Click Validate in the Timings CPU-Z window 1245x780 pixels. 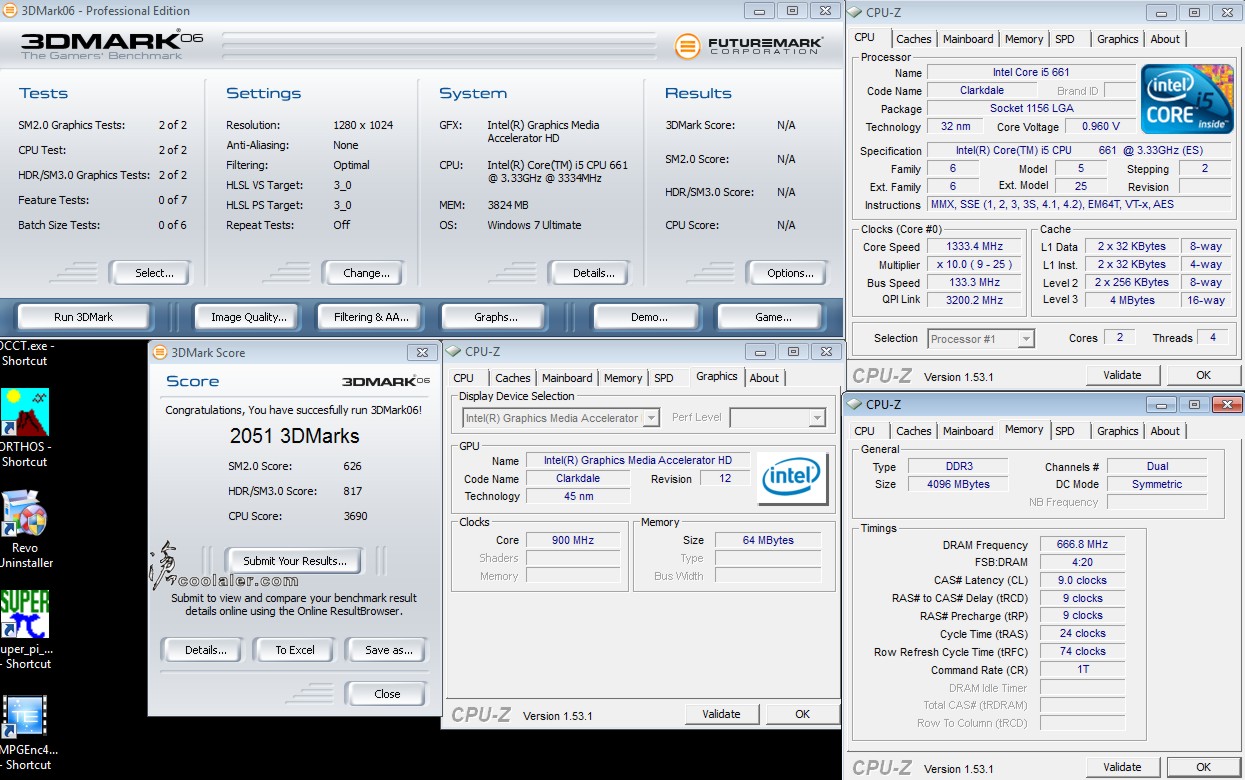(1122, 767)
